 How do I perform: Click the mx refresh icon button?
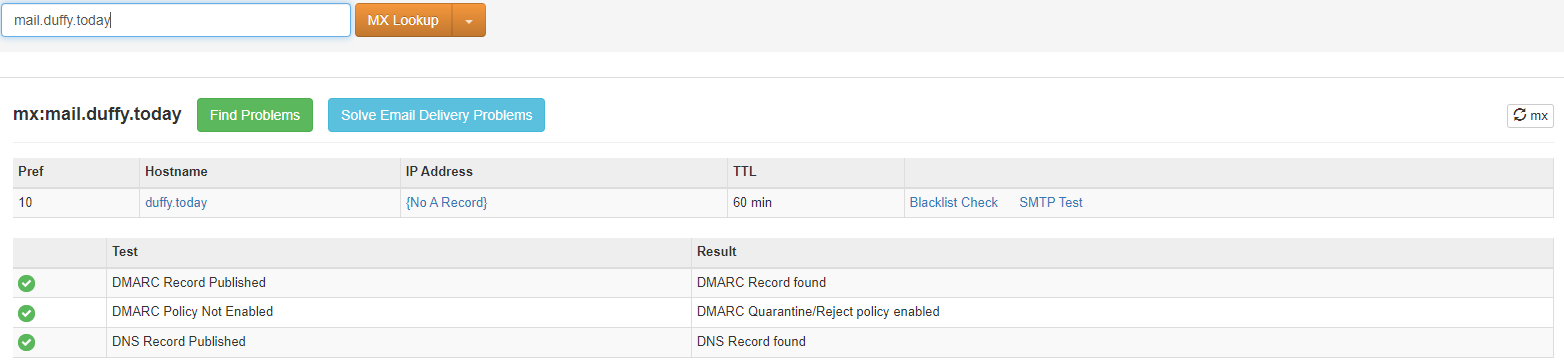tap(1530, 116)
